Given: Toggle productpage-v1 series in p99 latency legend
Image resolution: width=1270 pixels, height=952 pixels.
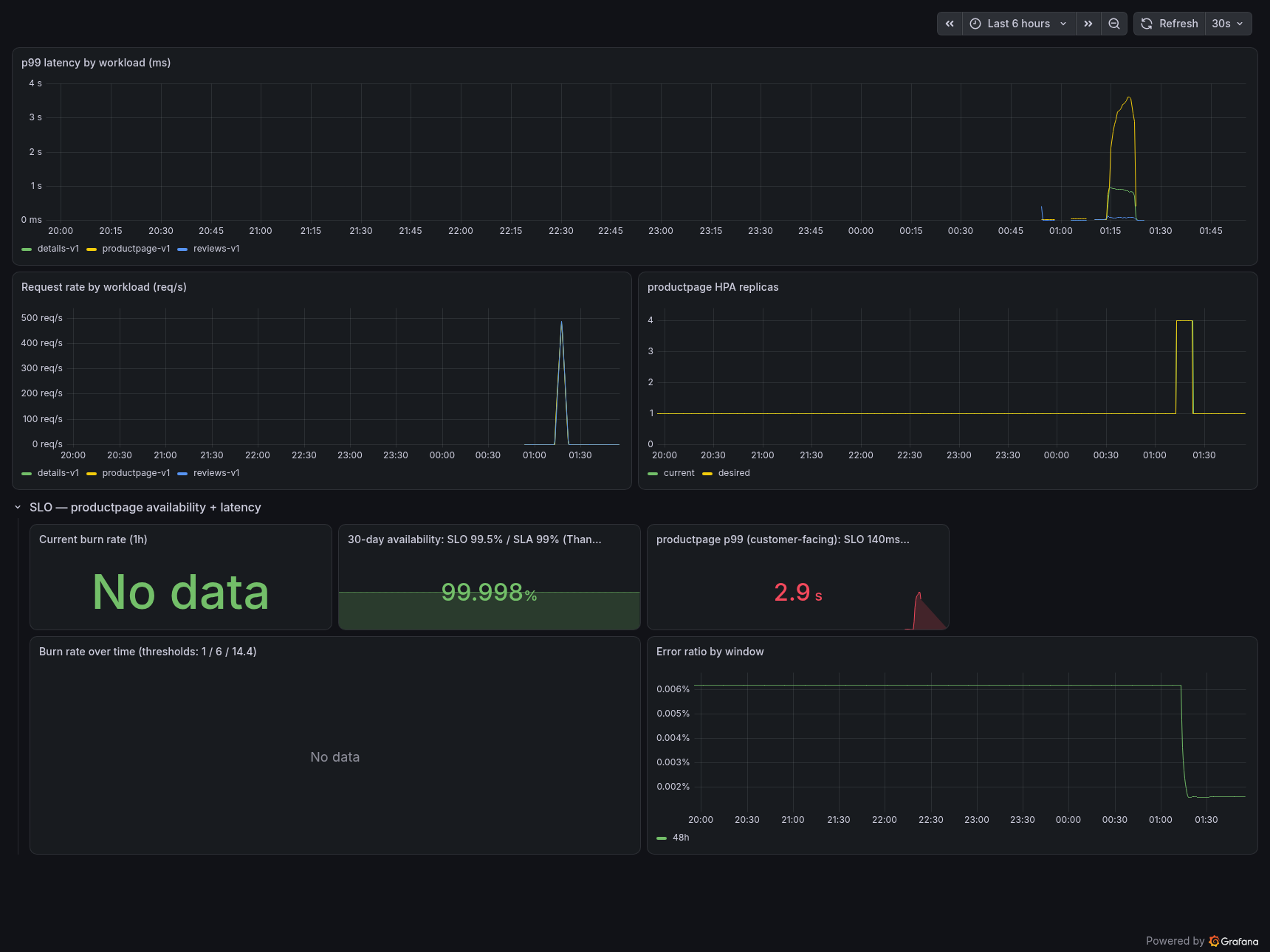Looking at the screenshot, I should [136, 249].
